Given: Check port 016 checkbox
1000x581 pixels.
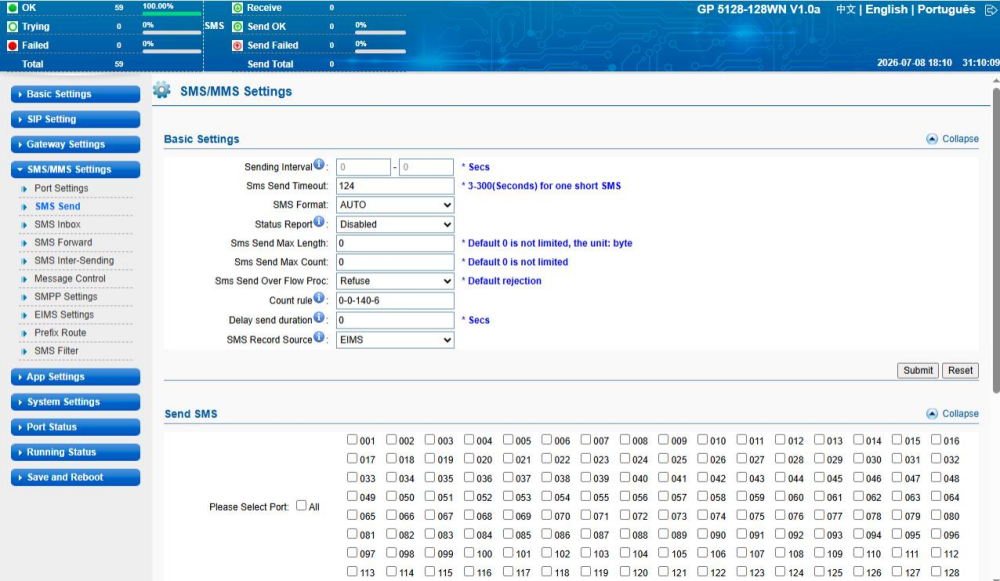Looking at the screenshot, I should (936, 439).
